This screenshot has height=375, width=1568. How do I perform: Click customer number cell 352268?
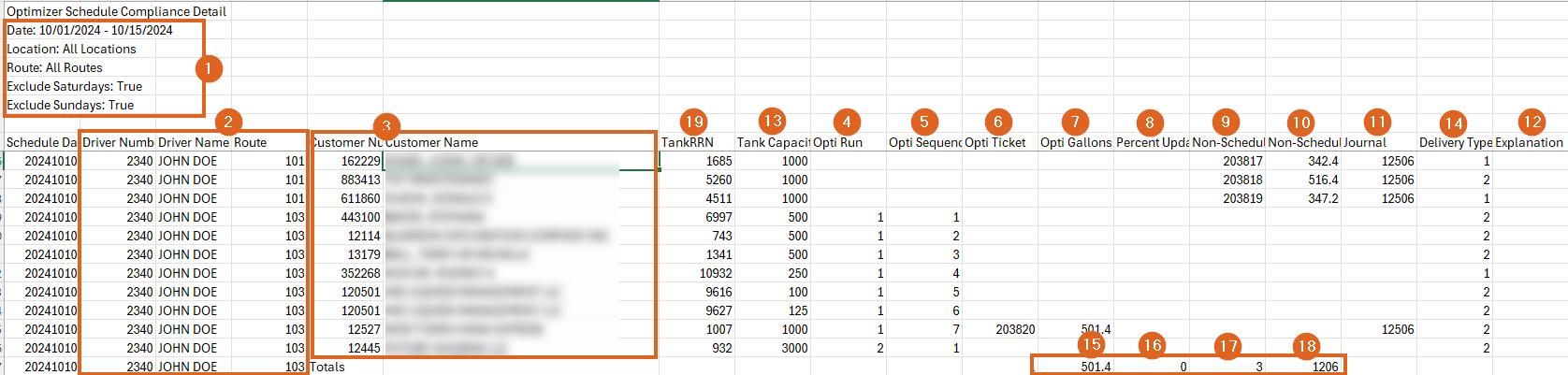click(x=346, y=273)
